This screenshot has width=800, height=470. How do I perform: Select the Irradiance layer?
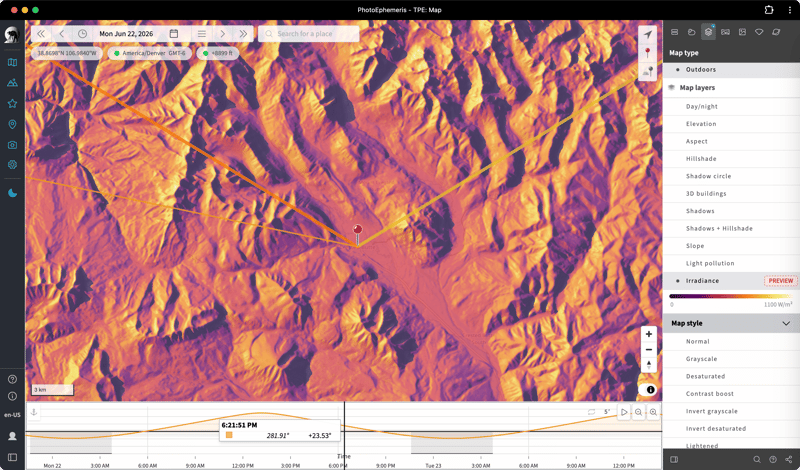click(731, 281)
